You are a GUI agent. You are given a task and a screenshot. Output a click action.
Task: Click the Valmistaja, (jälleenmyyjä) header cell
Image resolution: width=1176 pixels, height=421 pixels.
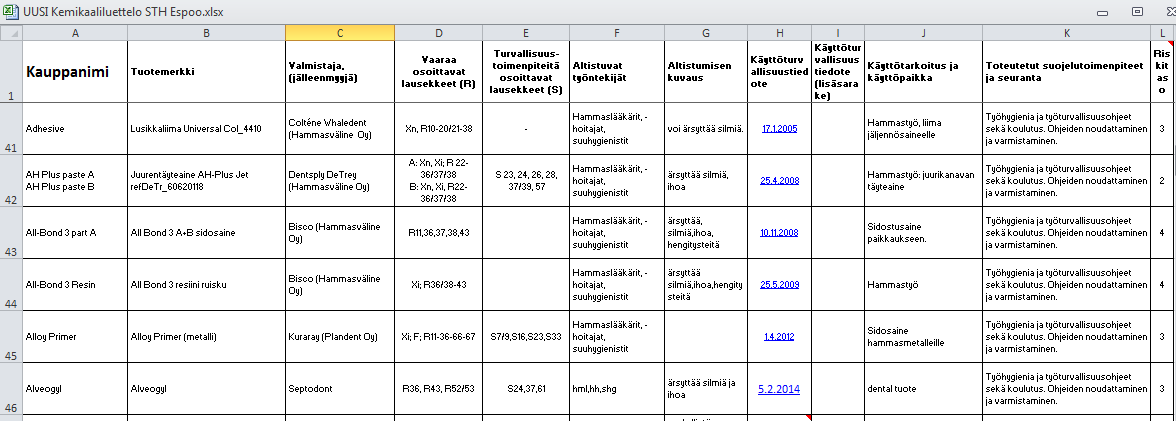click(x=340, y=71)
